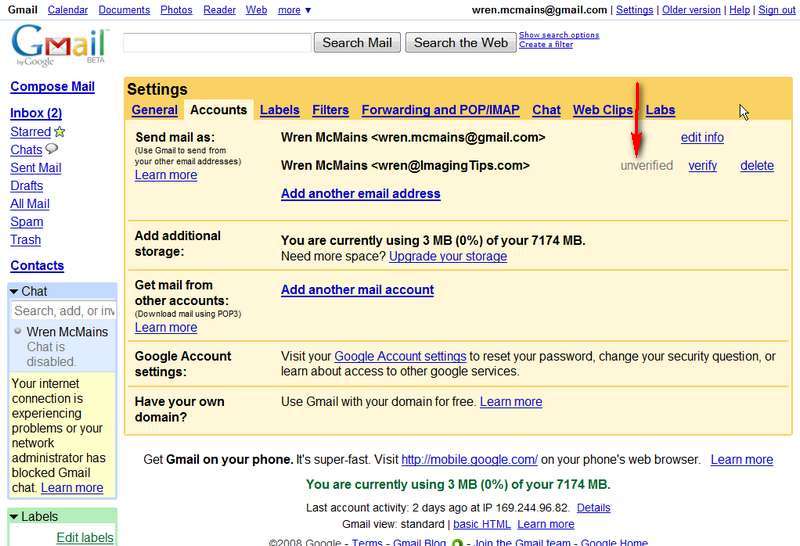Switch to basic HTML view

(482, 524)
